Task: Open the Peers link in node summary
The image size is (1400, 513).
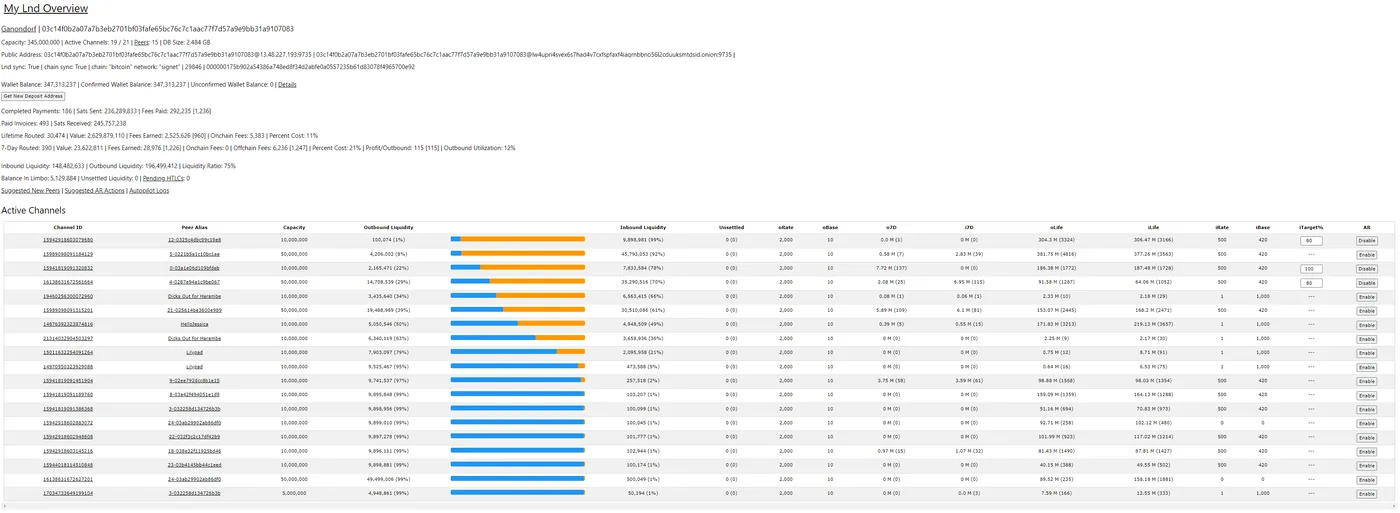Action: [142, 43]
